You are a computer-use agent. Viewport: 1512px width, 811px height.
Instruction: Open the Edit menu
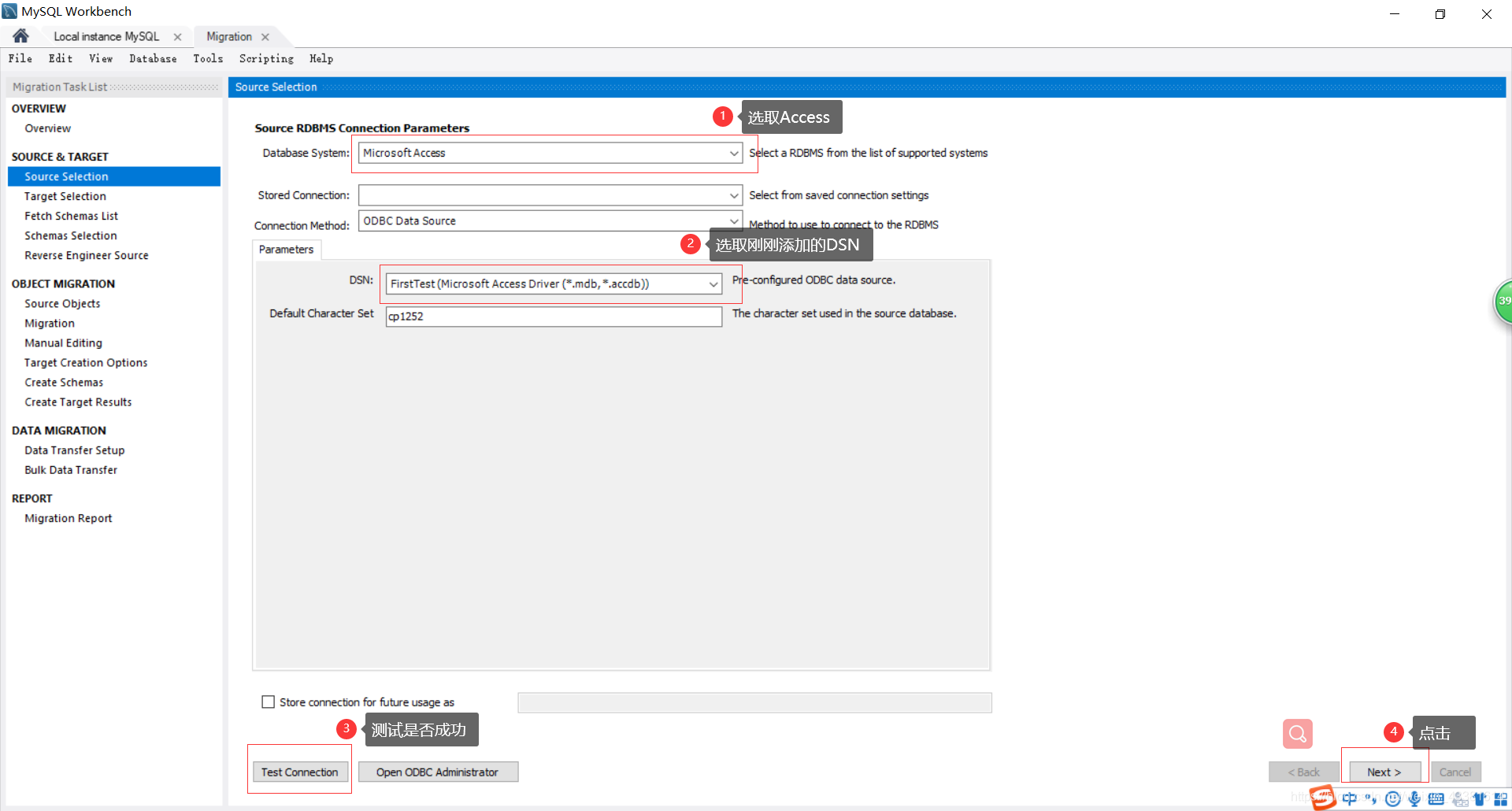[x=61, y=58]
